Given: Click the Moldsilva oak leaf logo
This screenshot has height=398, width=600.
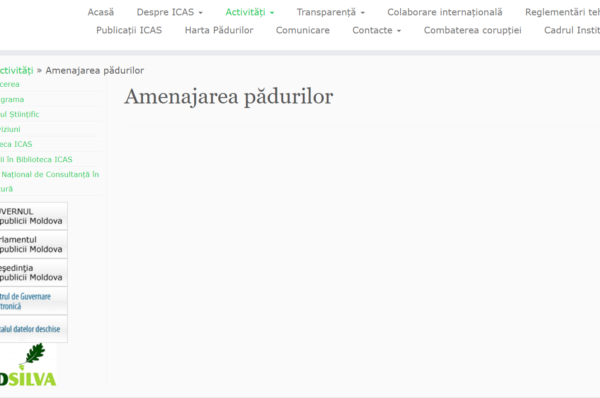Looking at the screenshot, I should [x=28, y=365].
